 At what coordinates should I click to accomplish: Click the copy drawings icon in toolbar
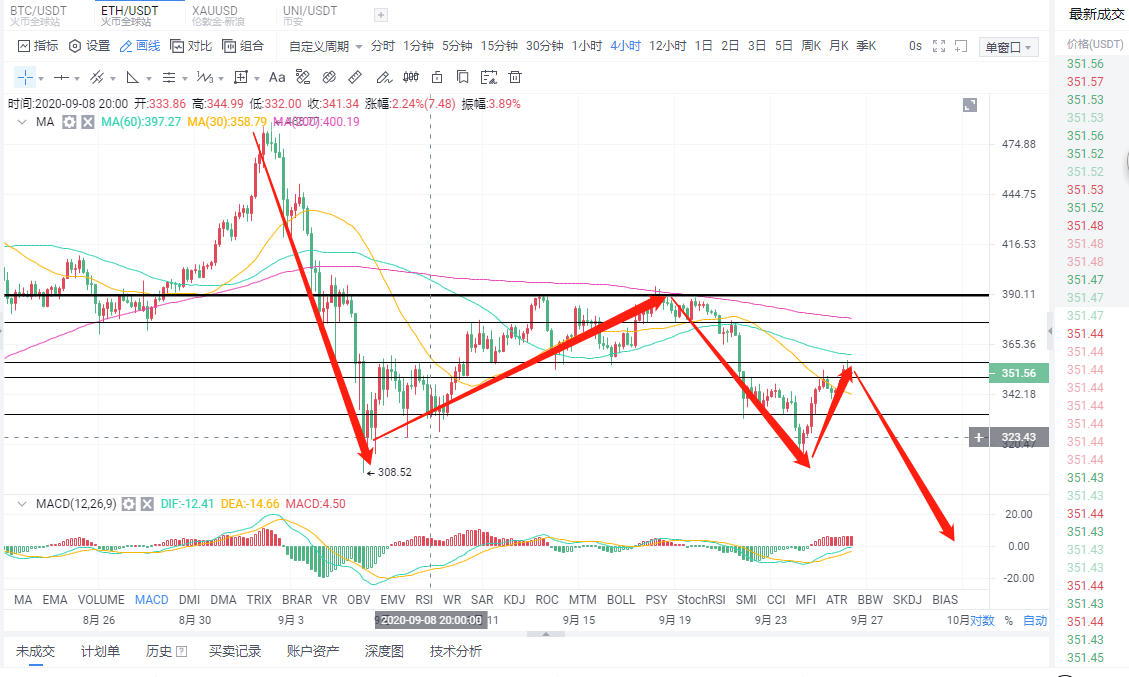(463, 77)
